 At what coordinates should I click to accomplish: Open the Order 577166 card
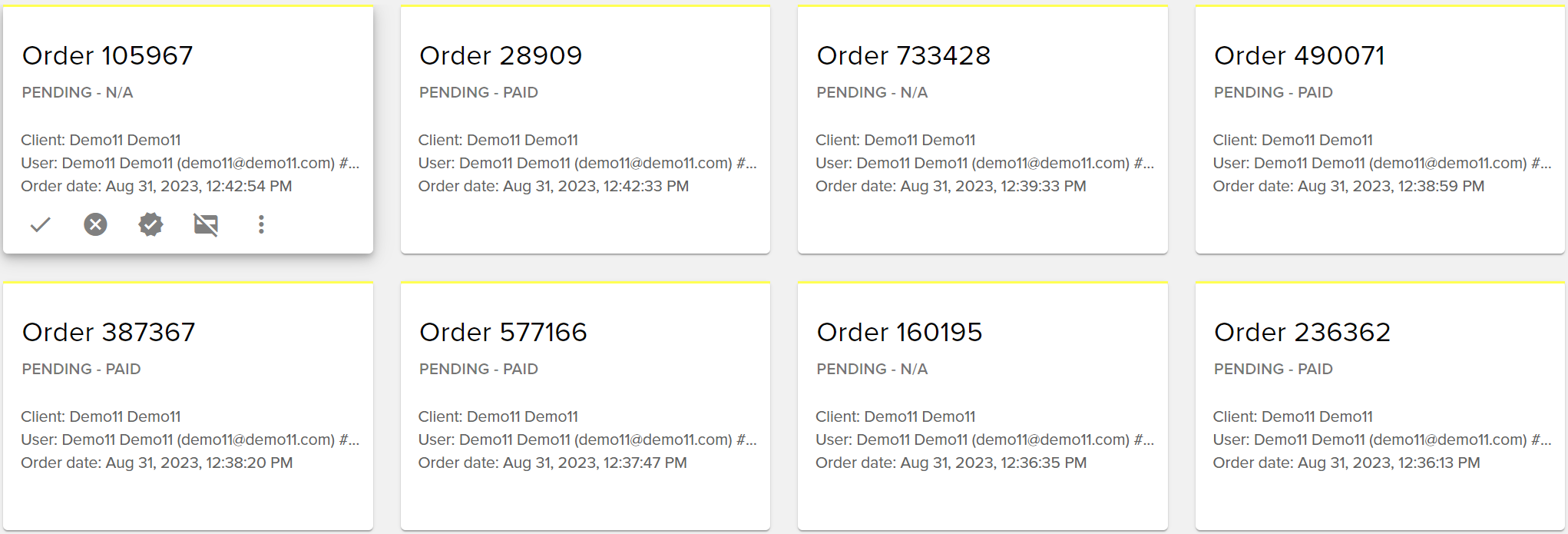tap(503, 332)
